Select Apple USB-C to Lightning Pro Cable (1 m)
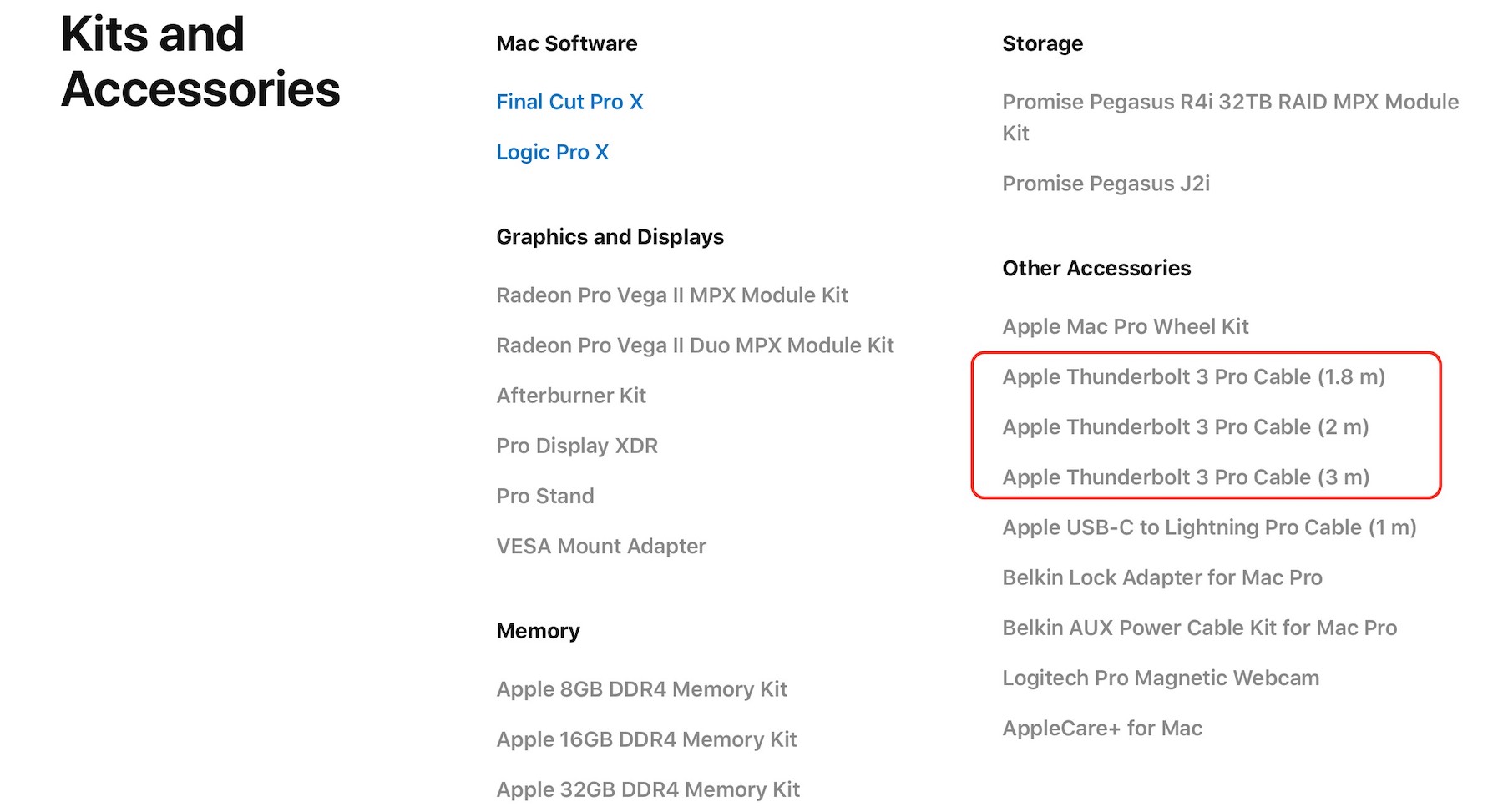Screen dimensions: 1503x812 point(1209,527)
